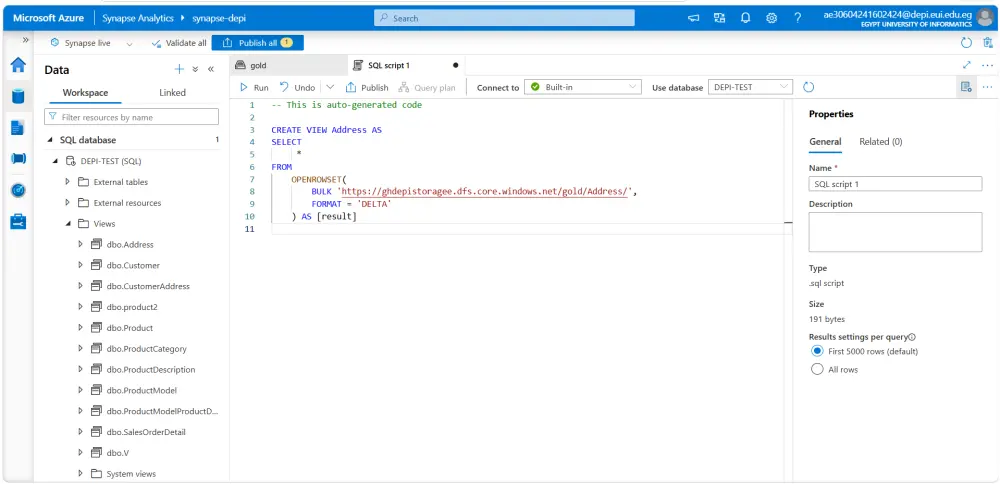Image resolution: width=1000 pixels, height=484 pixels.
Task: Open the Monitor hub icon
Action: click(18, 190)
